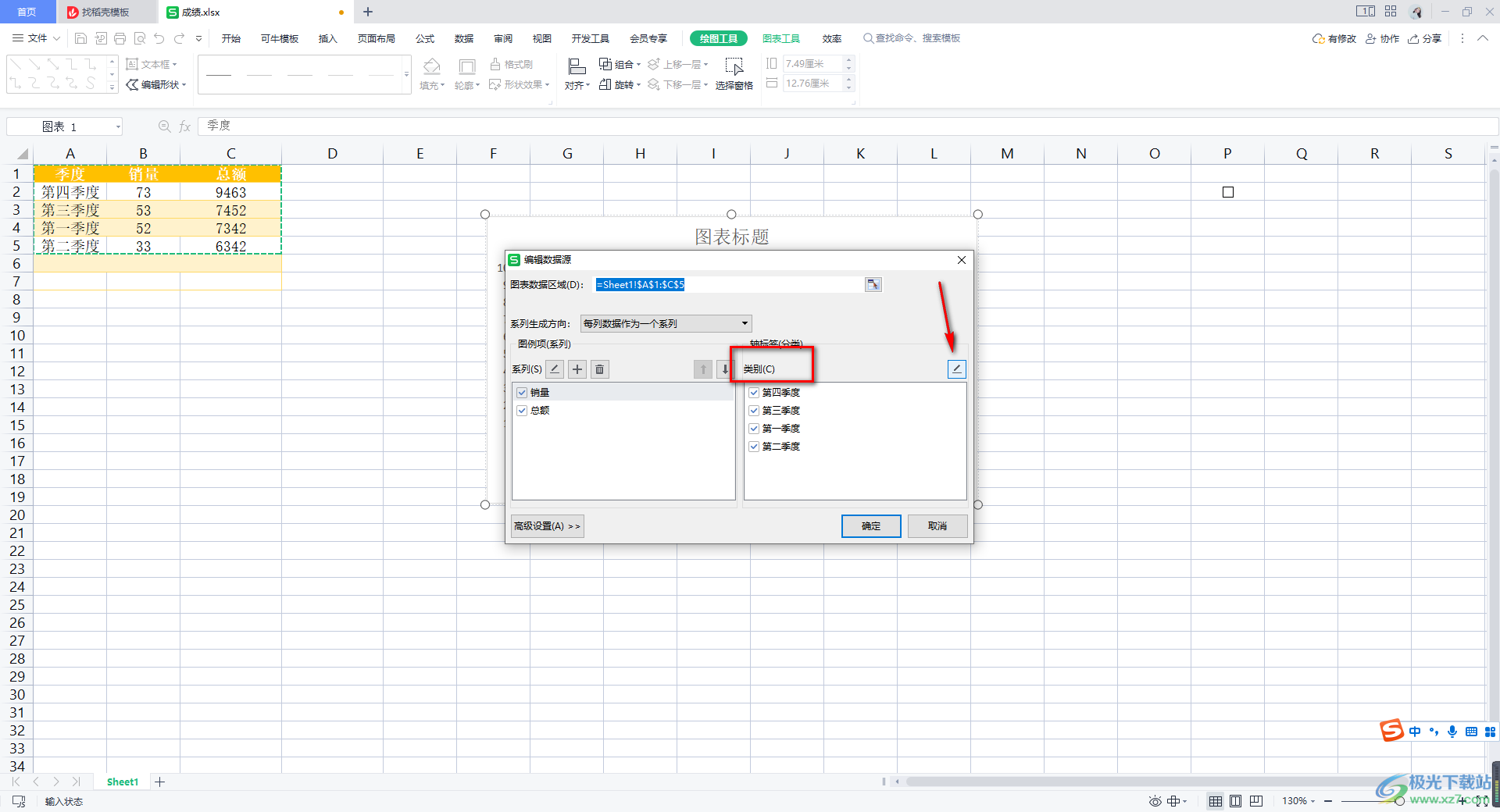Click the fx insert function icon
Screen dimensions: 1500x812
(x=185, y=126)
